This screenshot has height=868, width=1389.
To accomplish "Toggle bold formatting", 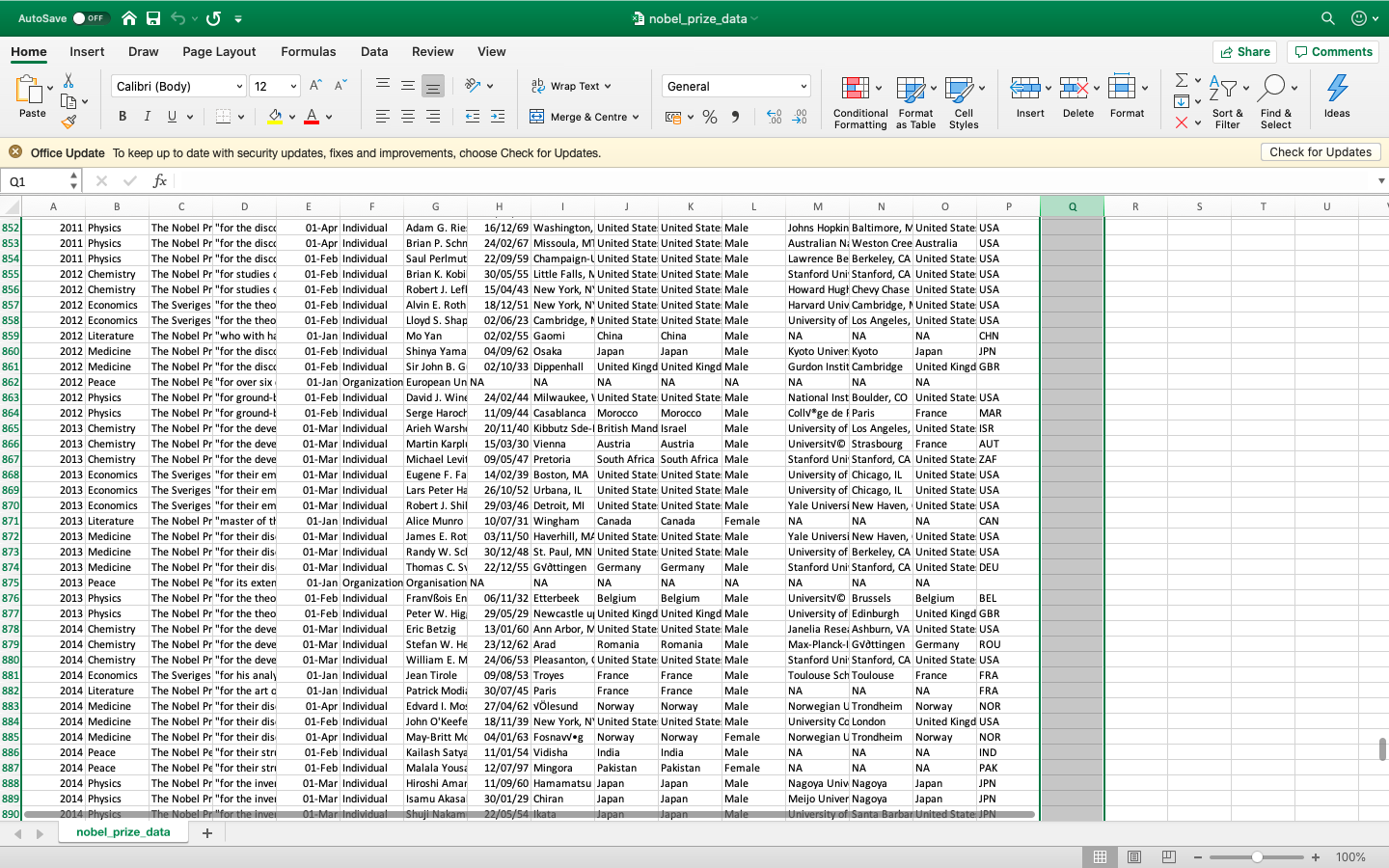I will (122, 116).
